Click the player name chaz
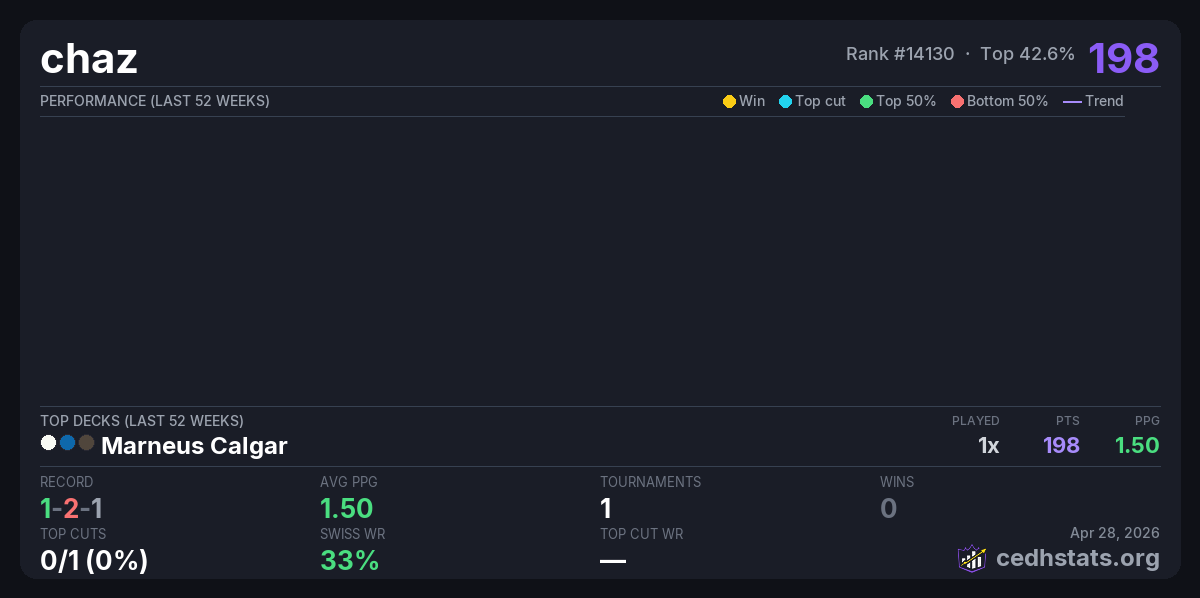 pos(89,59)
